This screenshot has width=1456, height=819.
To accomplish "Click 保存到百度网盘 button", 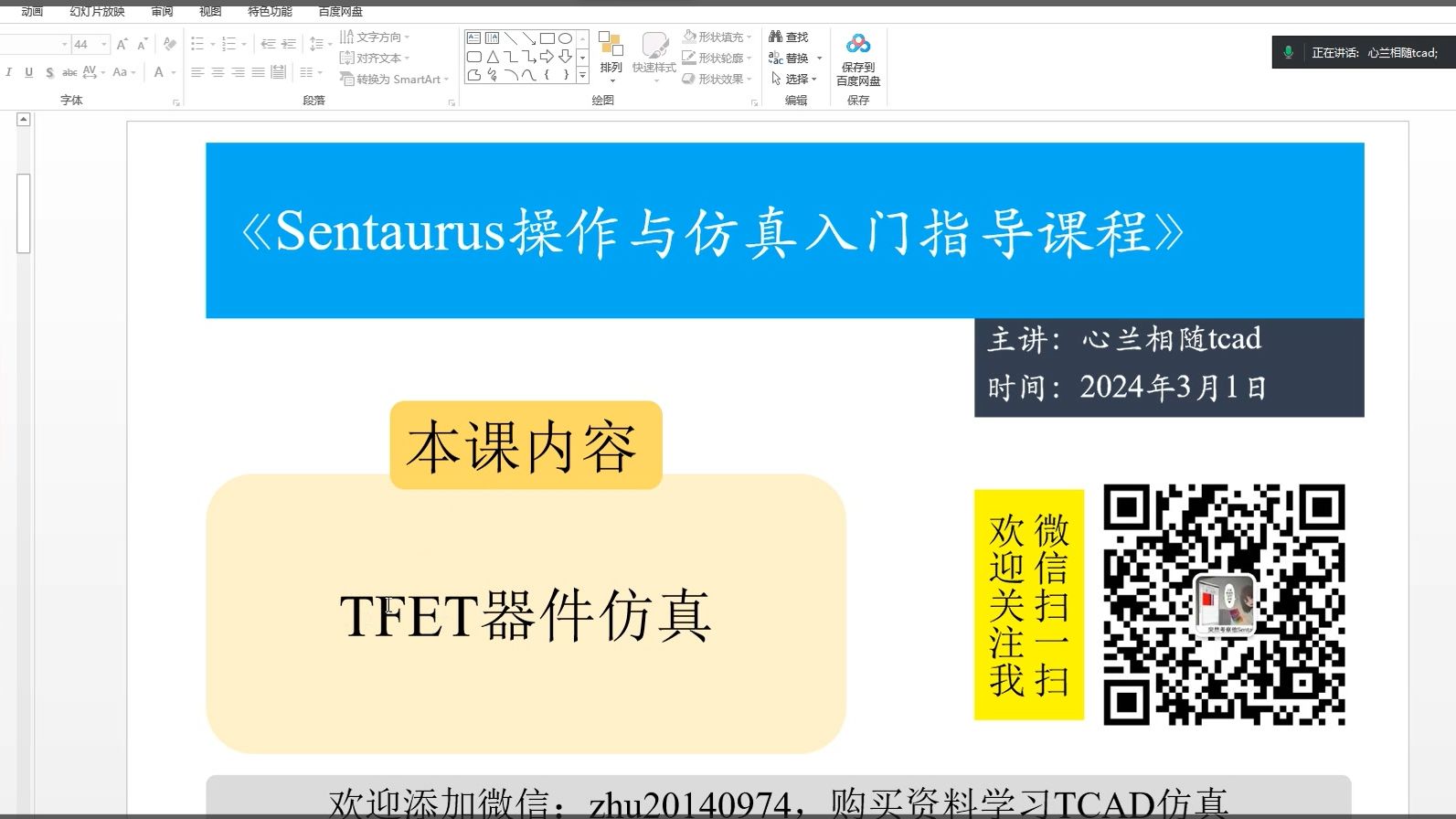I will click(858, 60).
